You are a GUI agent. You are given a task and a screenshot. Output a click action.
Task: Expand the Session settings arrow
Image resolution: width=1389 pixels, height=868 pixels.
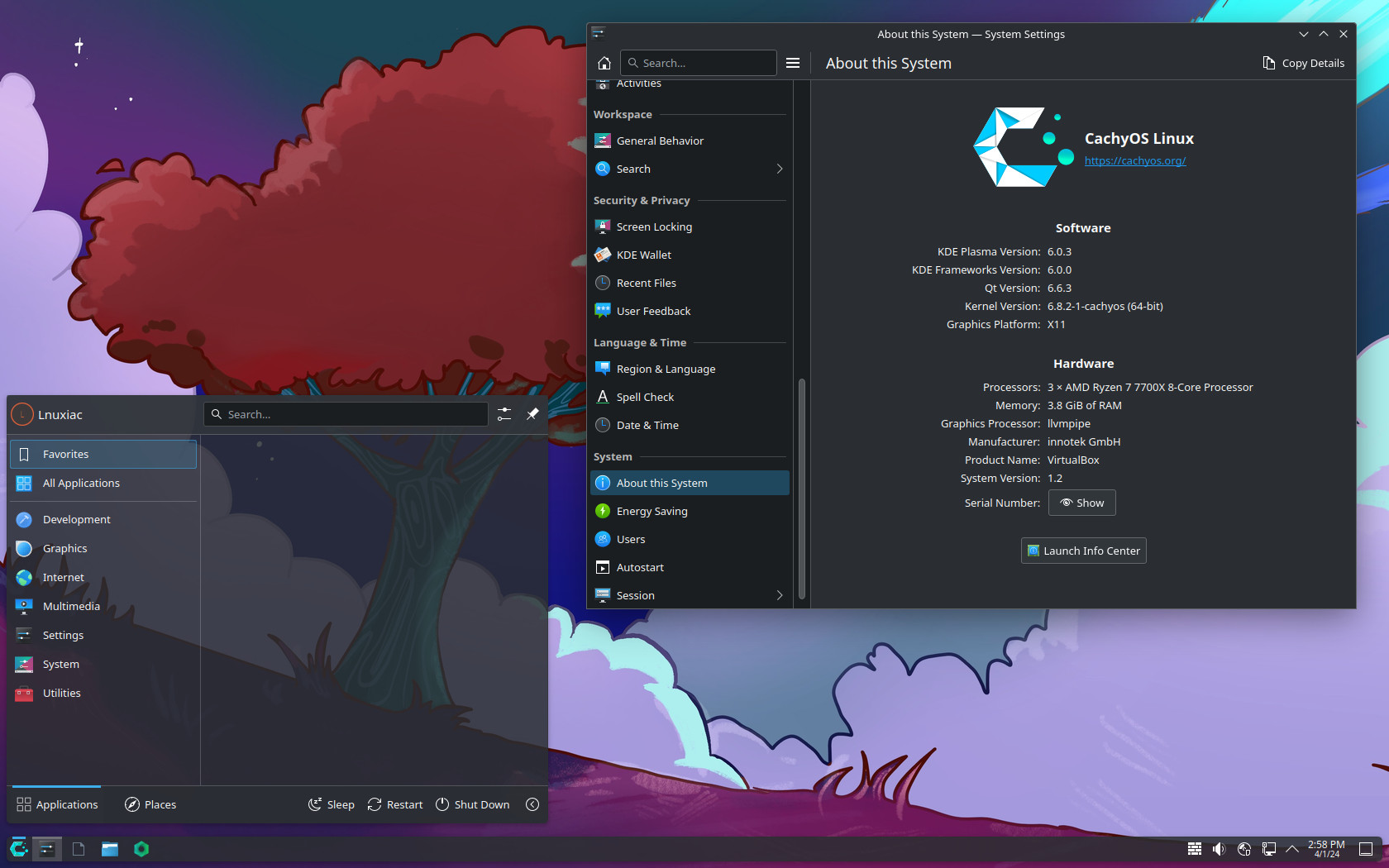pos(779,595)
